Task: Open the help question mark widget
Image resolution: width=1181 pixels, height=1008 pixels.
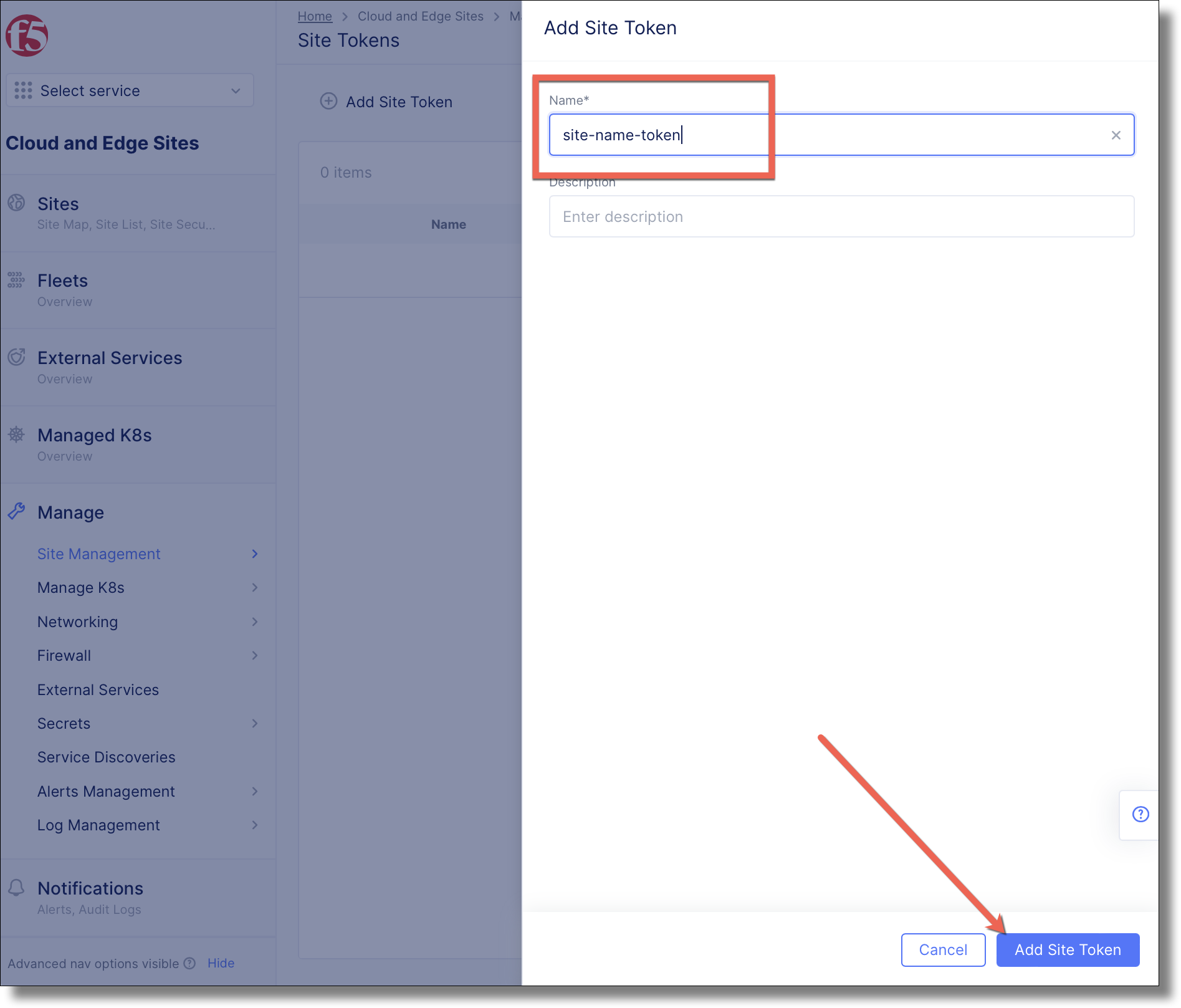Action: click(x=1140, y=815)
